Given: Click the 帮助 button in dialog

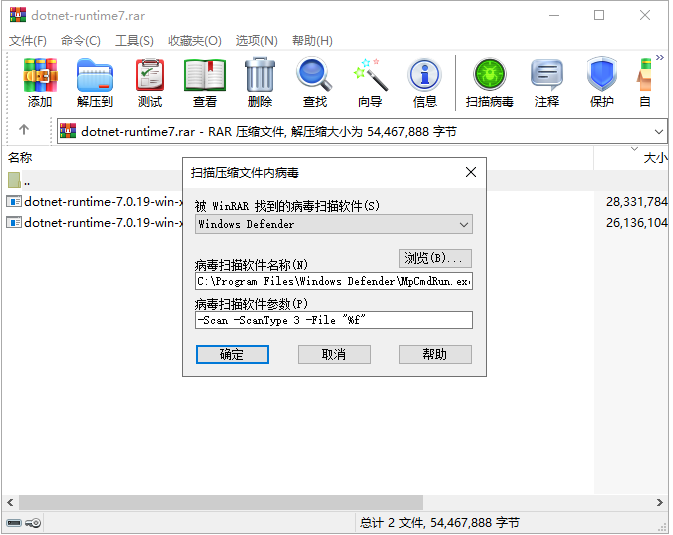Looking at the screenshot, I should [x=435, y=354].
